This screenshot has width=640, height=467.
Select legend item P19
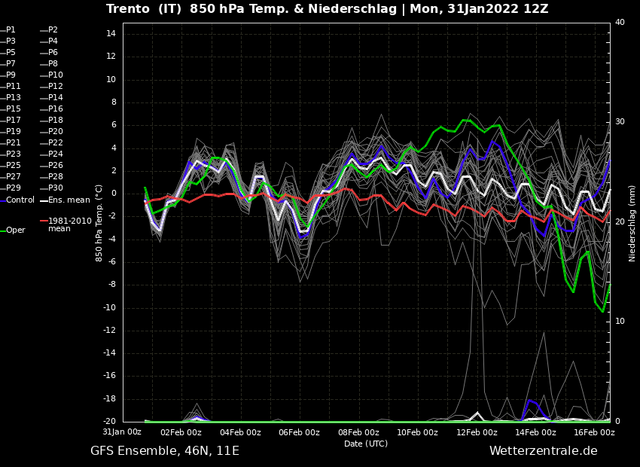pyautogui.click(x=10, y=131)
